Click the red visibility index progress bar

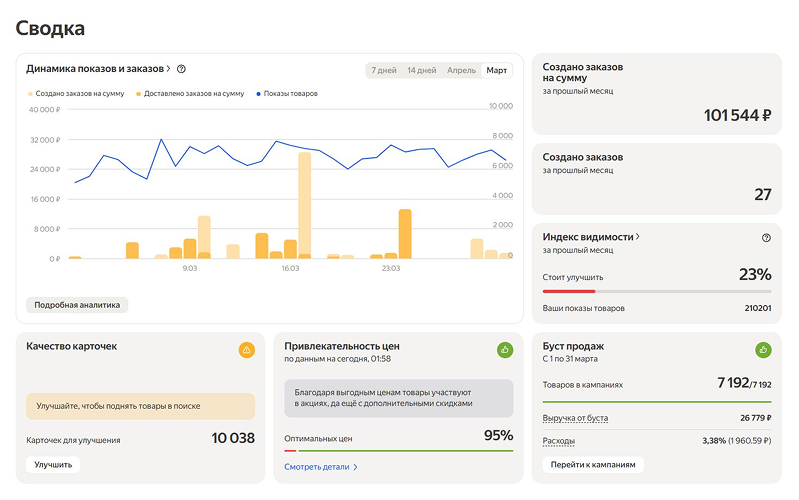[569, 292]
